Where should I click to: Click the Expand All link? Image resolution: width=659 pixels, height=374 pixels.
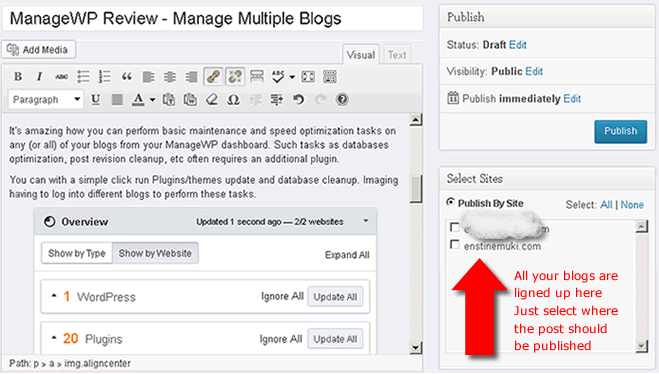pyautogui.click(x=347, y=255)
